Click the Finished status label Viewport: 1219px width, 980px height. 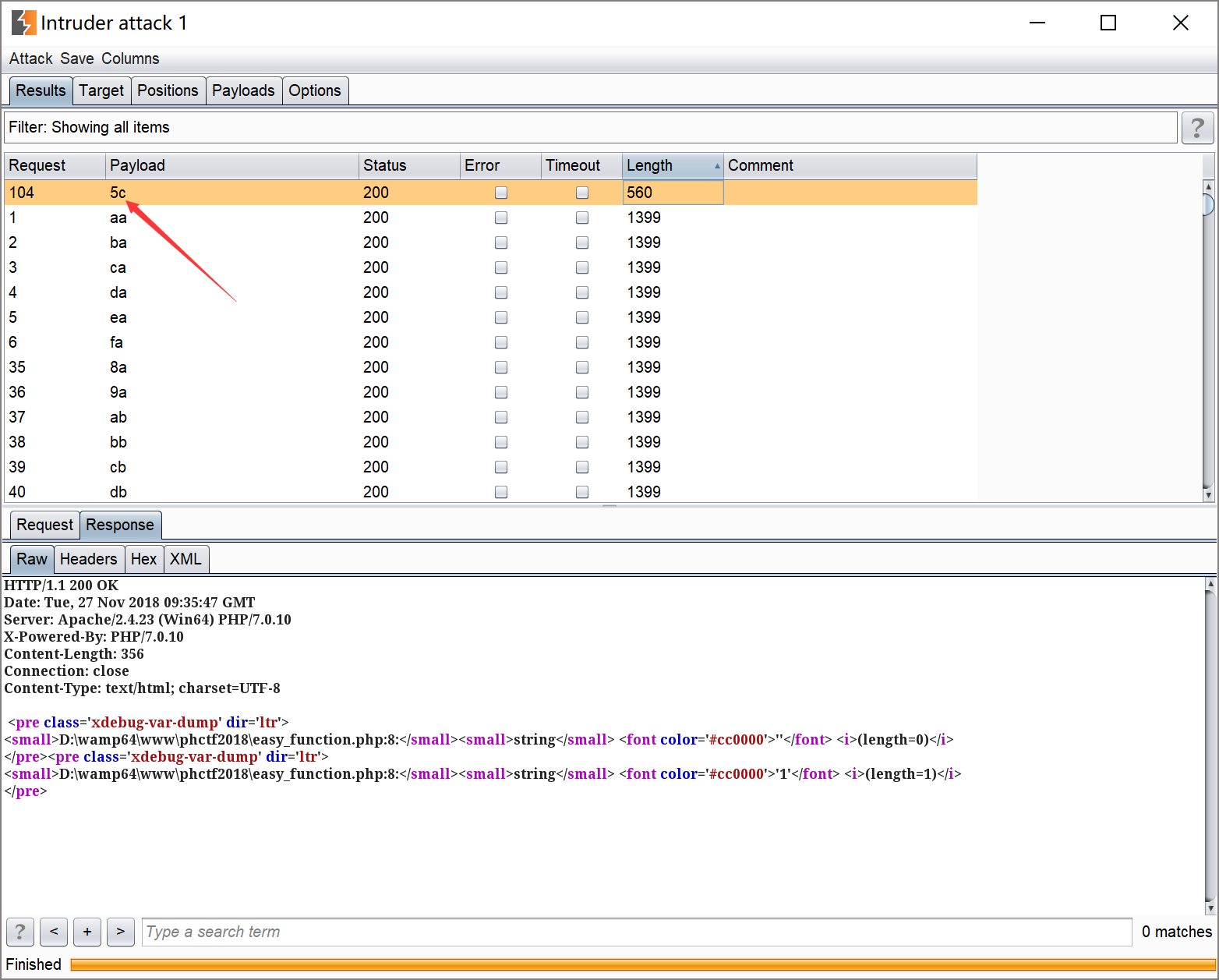(x=34, y=964)
